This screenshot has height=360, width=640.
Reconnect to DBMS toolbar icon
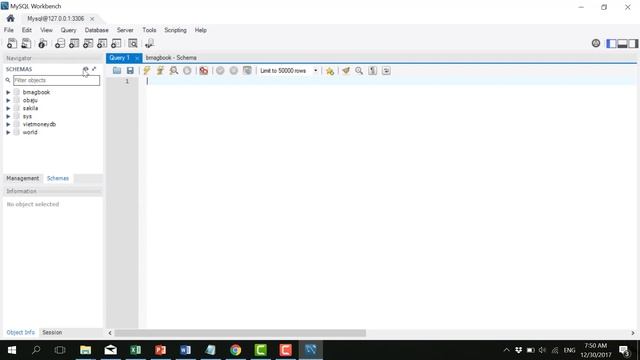[149, 43]
